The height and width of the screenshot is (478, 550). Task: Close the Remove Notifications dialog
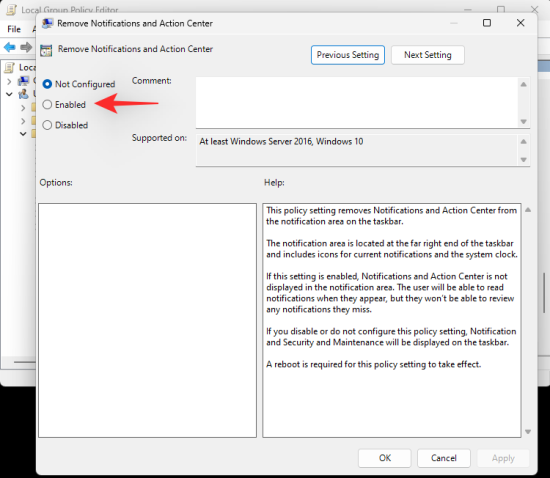521,23
